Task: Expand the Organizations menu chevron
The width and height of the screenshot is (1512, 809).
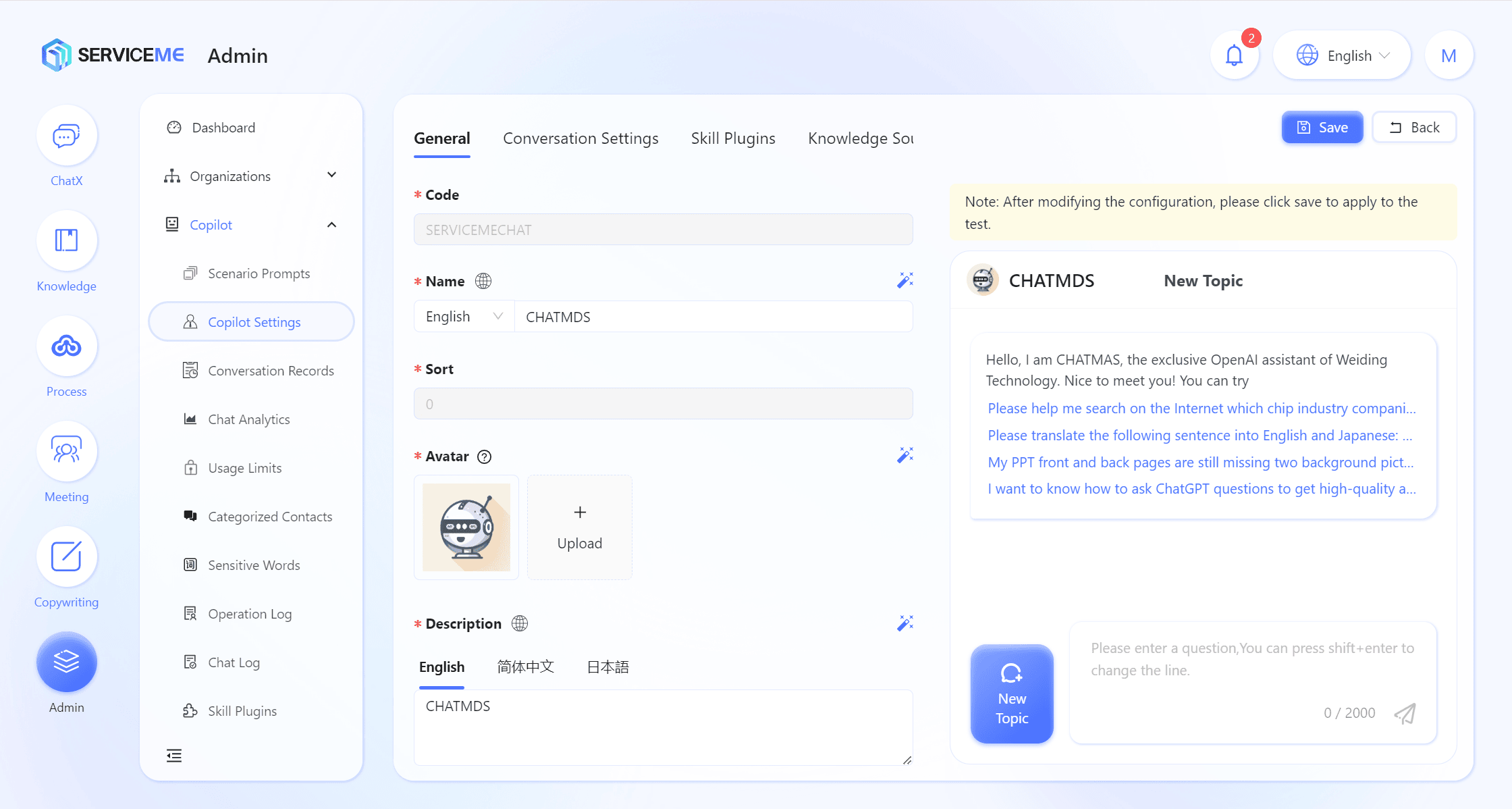Action: point(331,176)
